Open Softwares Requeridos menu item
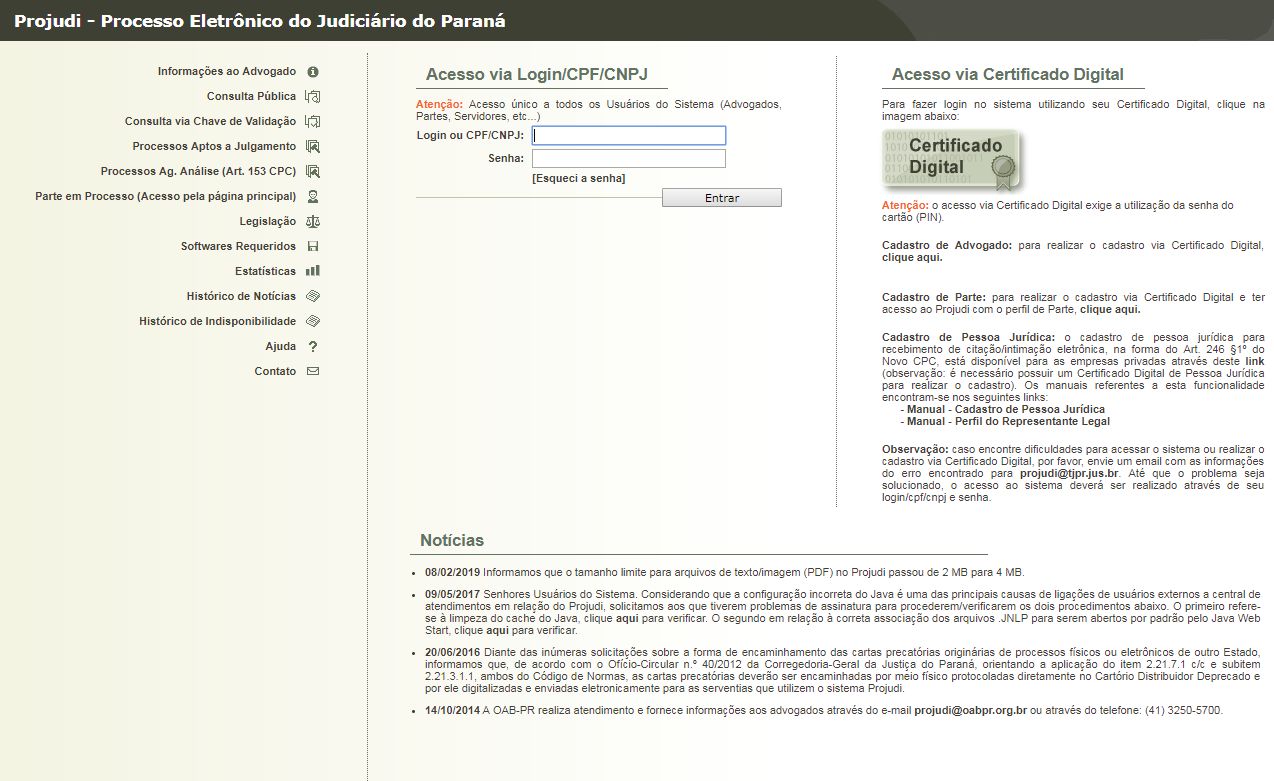The height and width of the screenshot is (781, 1274). (239, 247)
